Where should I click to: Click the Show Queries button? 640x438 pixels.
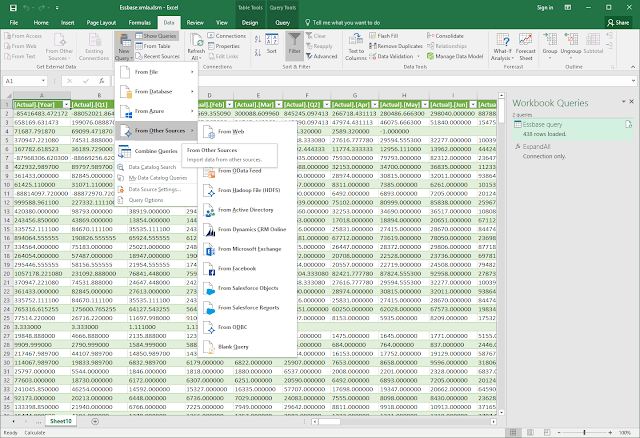click(x=156, y=36)
